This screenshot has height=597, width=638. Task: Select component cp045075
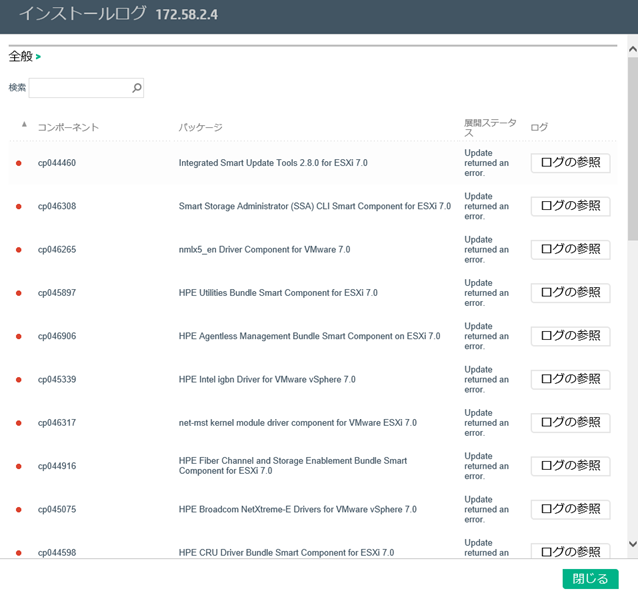click(x=57, y=510)
